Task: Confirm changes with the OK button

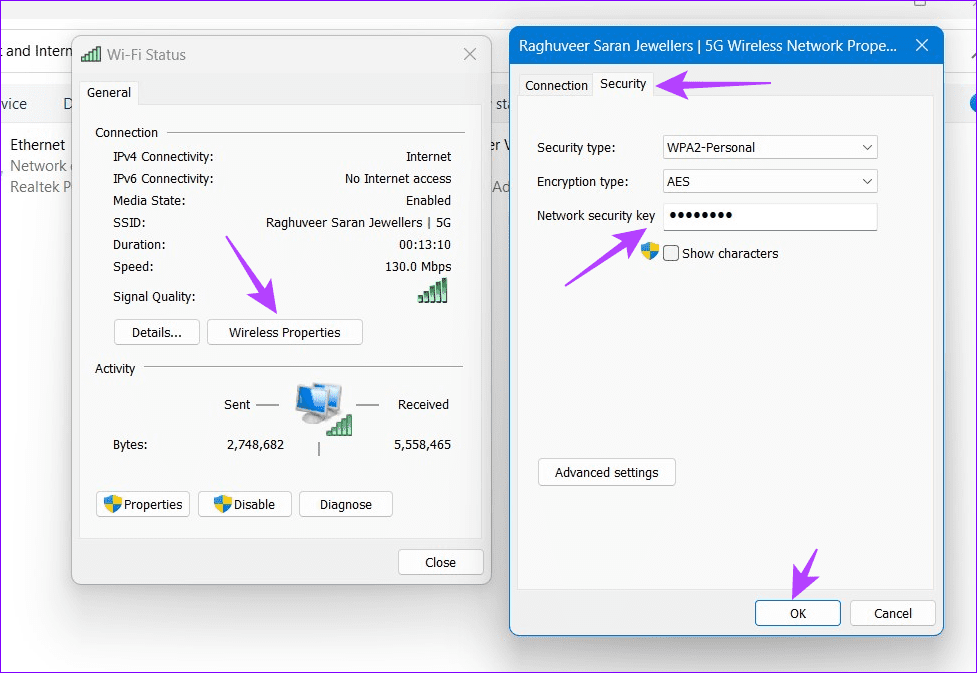Action: pos(797,613)
